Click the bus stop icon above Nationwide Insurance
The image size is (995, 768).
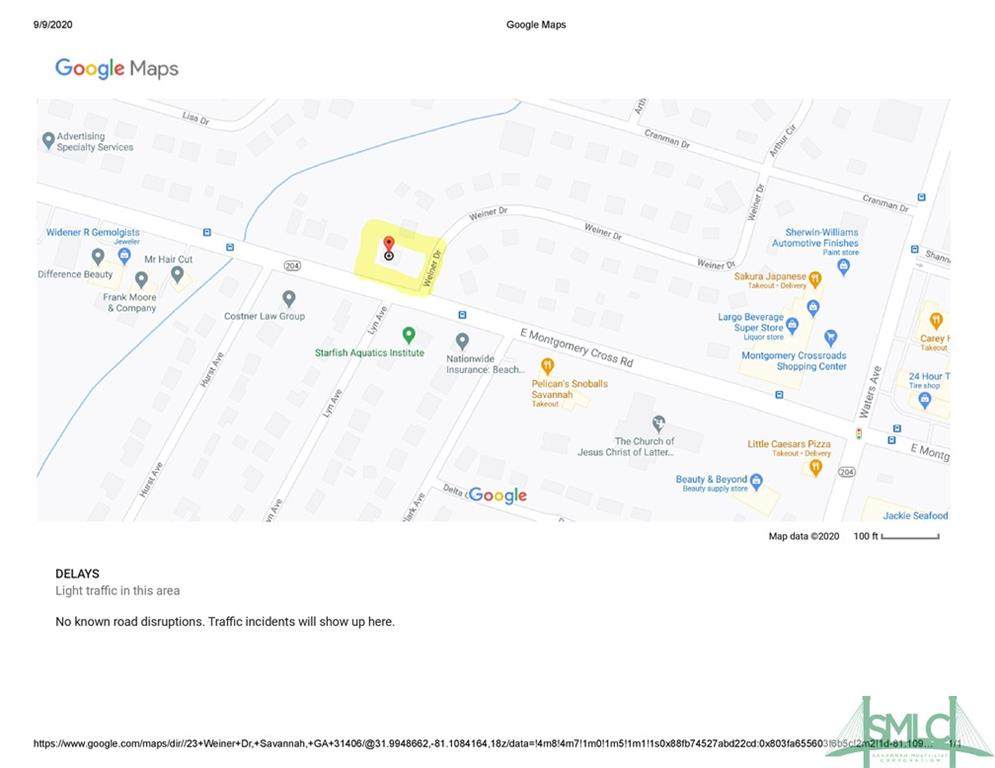click(463, 315)
